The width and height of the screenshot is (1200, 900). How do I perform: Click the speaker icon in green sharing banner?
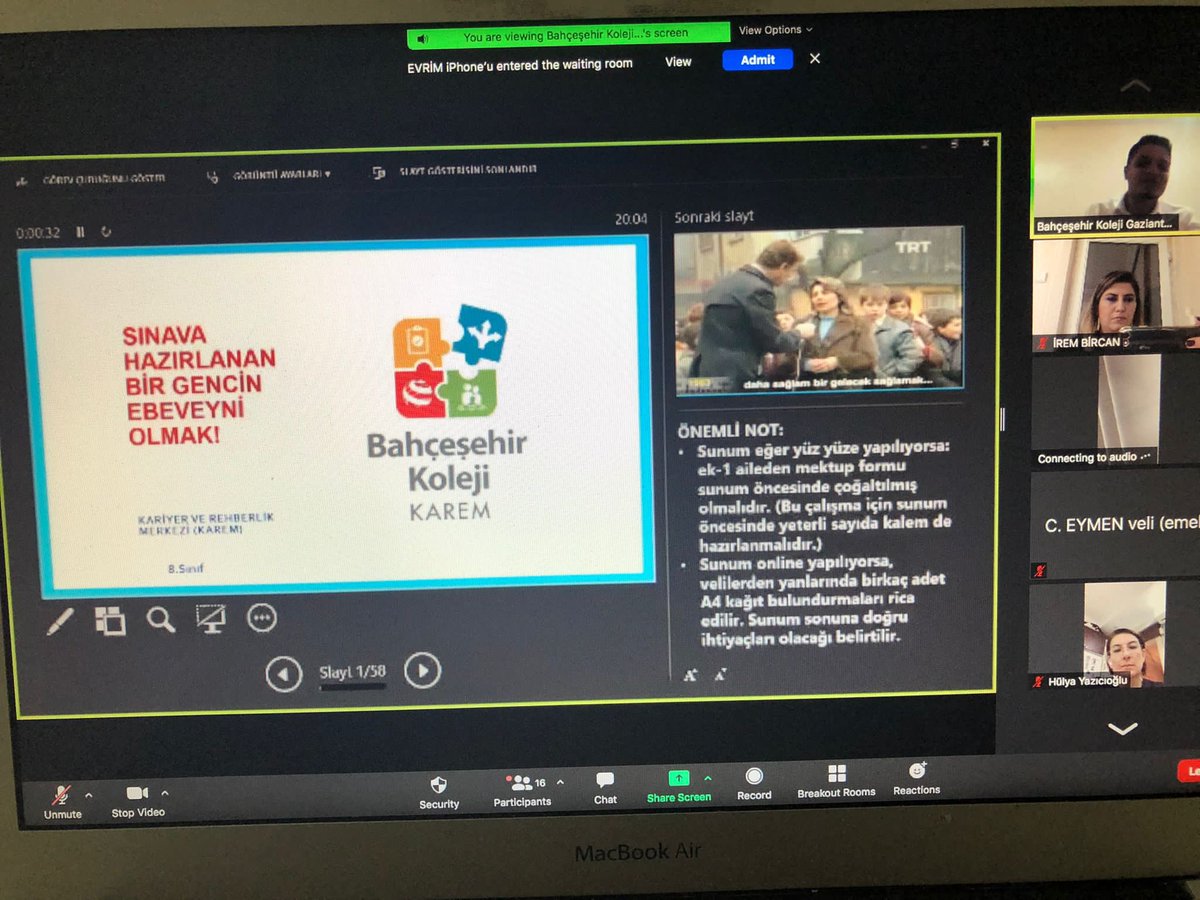tap(423, 38)
